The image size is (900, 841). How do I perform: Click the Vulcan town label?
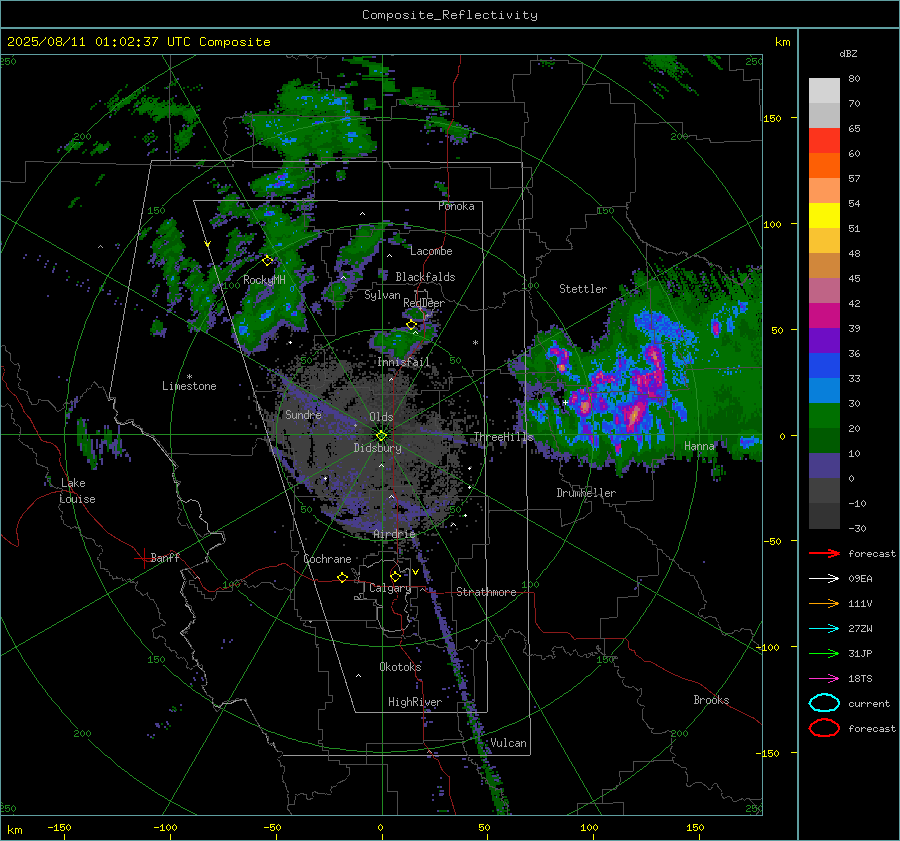[x=508, y=743]
